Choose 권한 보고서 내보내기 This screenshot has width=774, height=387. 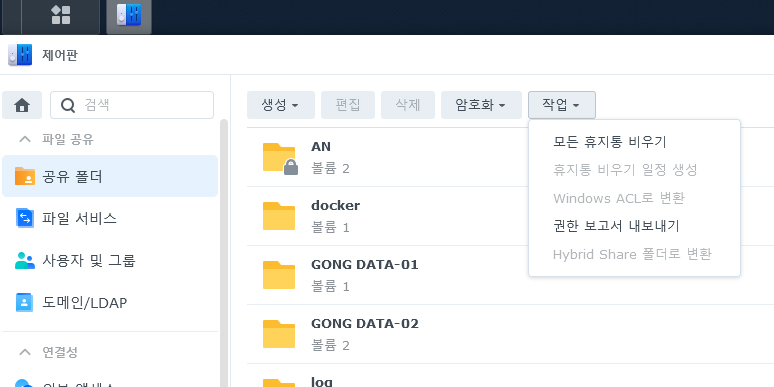[634, 226]
